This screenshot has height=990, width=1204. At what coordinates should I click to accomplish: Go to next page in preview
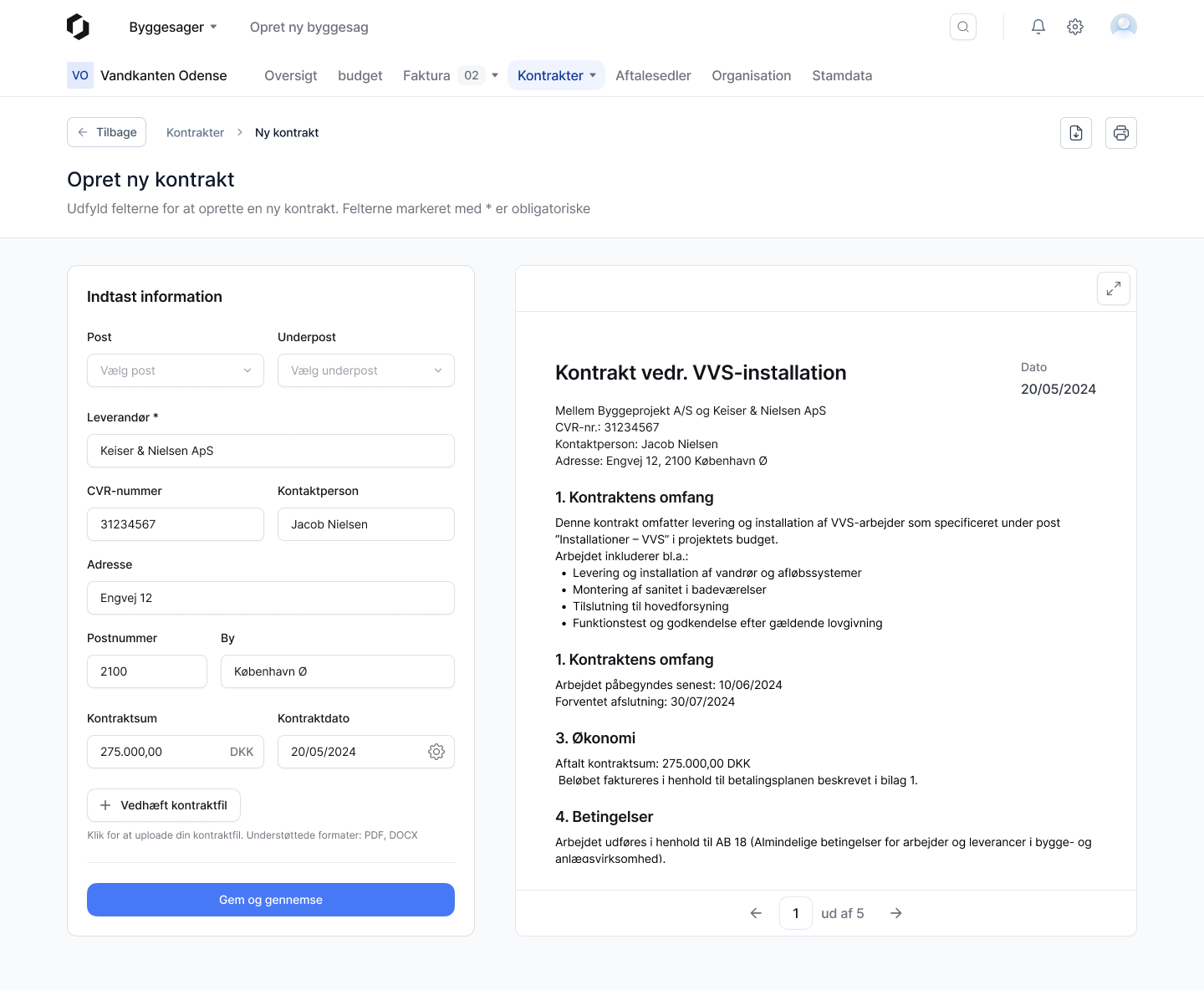(x=895, y=913)
